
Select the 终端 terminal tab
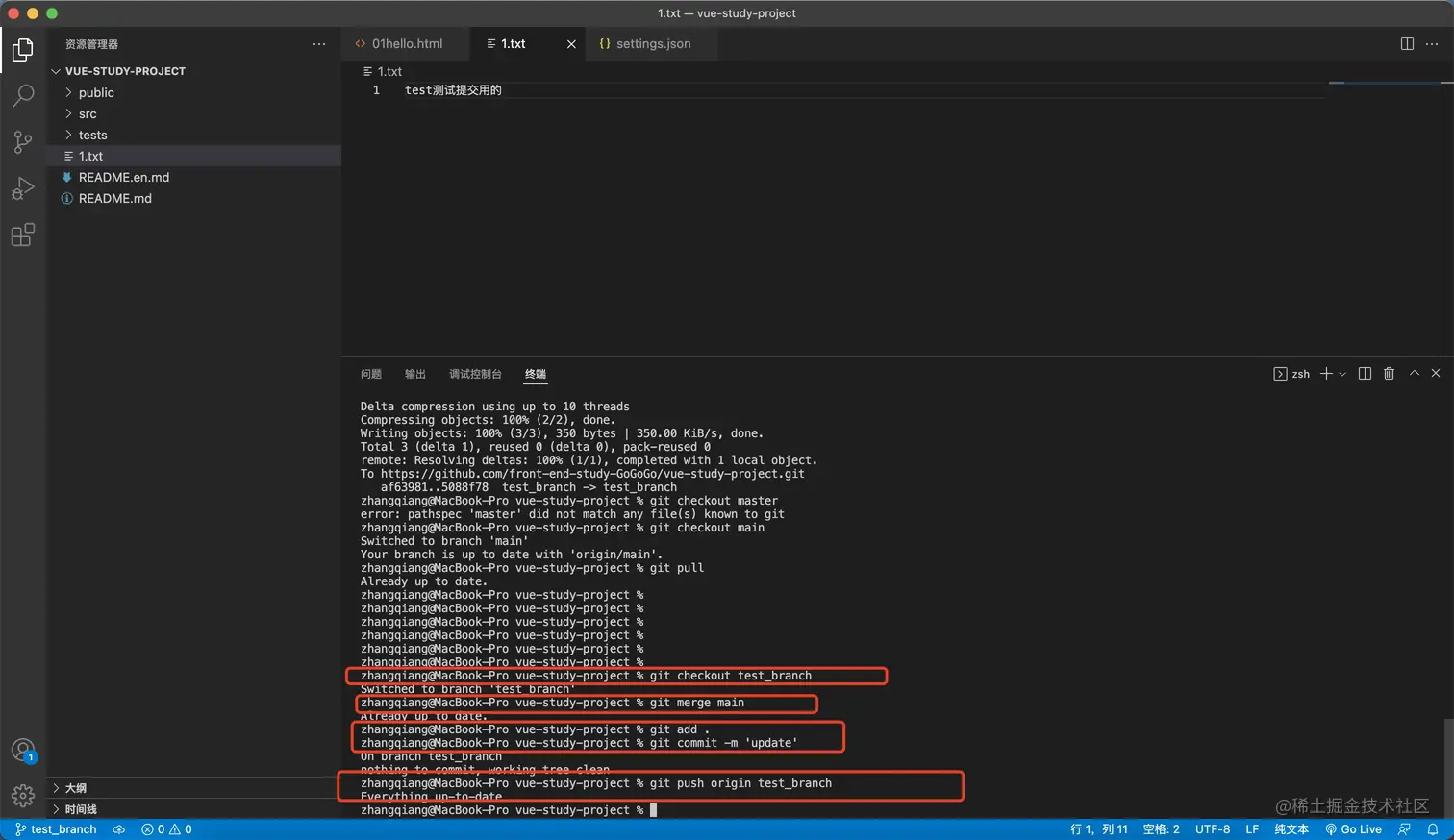coord(536,374)
